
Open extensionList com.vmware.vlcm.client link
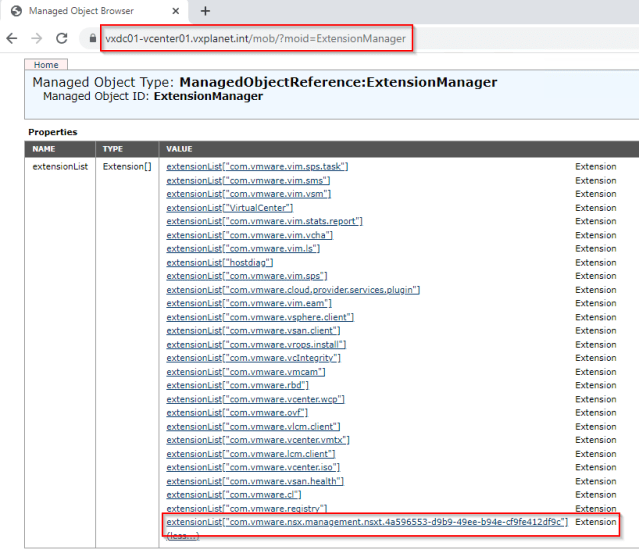253,427
